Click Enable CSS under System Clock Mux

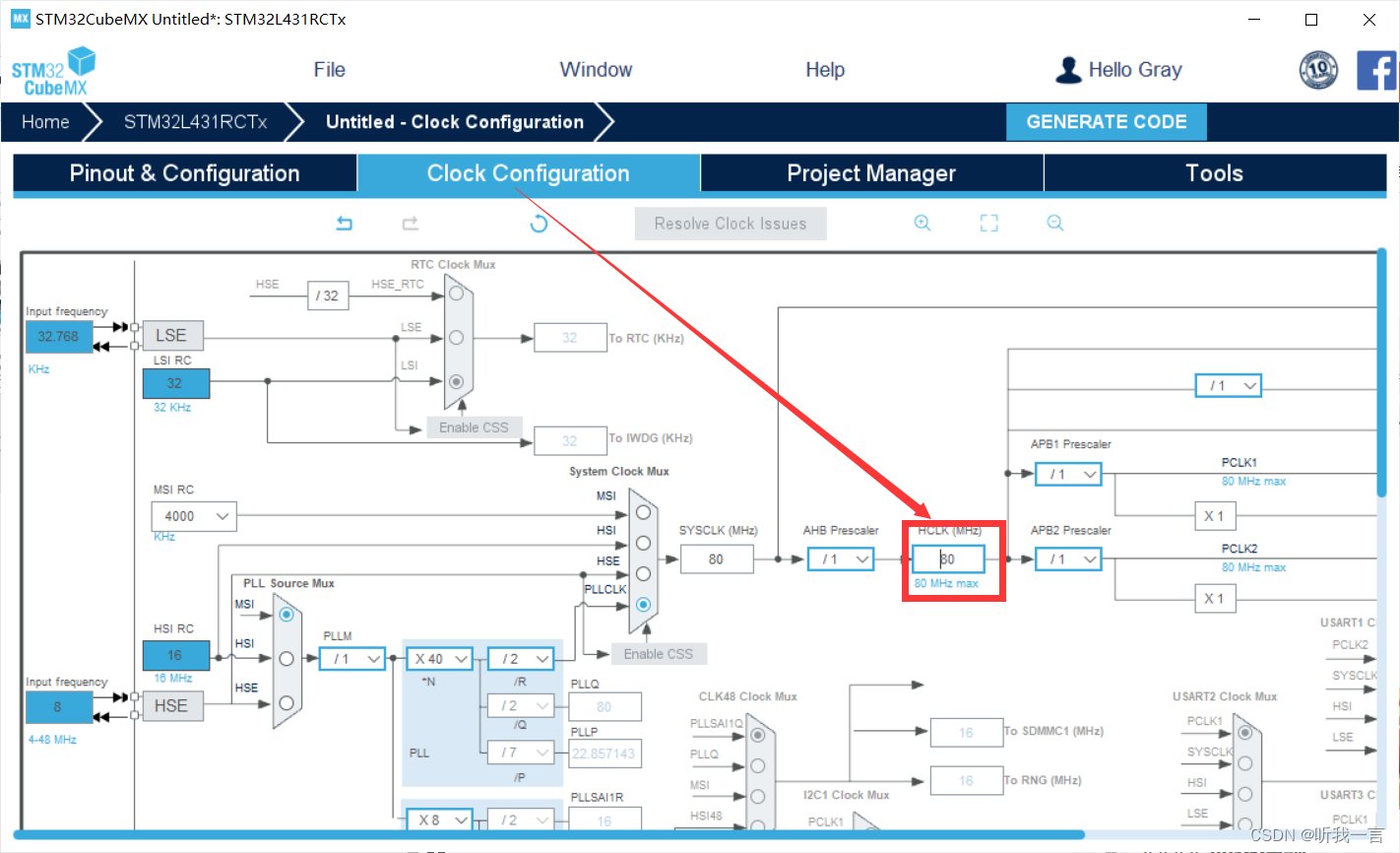pyautogui.click(x=659, y=654)
